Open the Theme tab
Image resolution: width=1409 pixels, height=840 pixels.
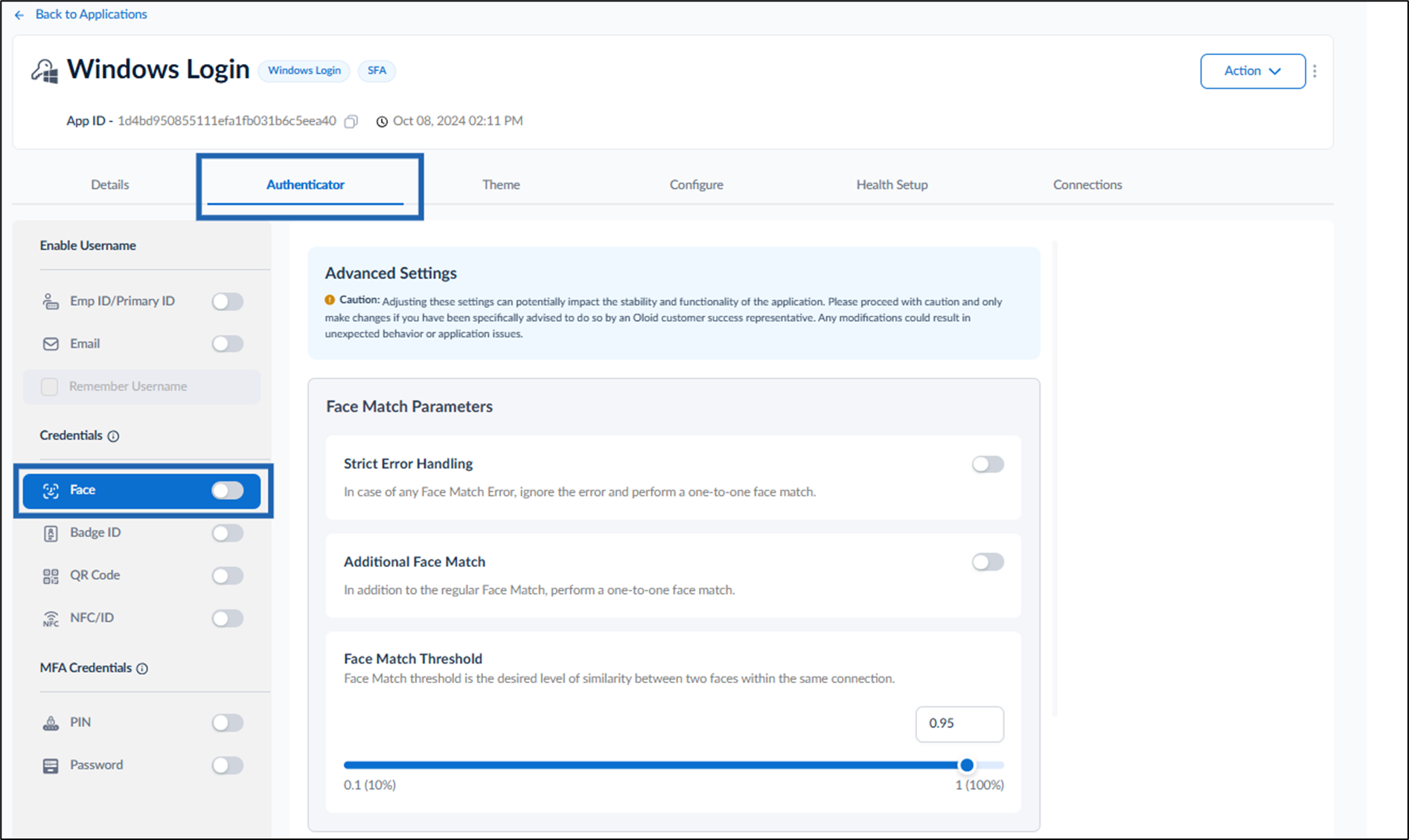coord(501,185)
